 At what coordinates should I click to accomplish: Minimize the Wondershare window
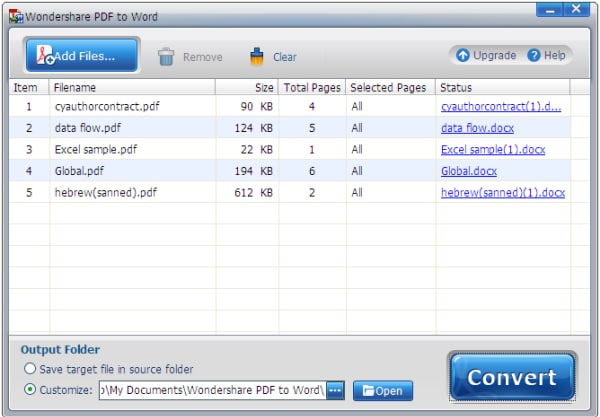tap(549, 10)
